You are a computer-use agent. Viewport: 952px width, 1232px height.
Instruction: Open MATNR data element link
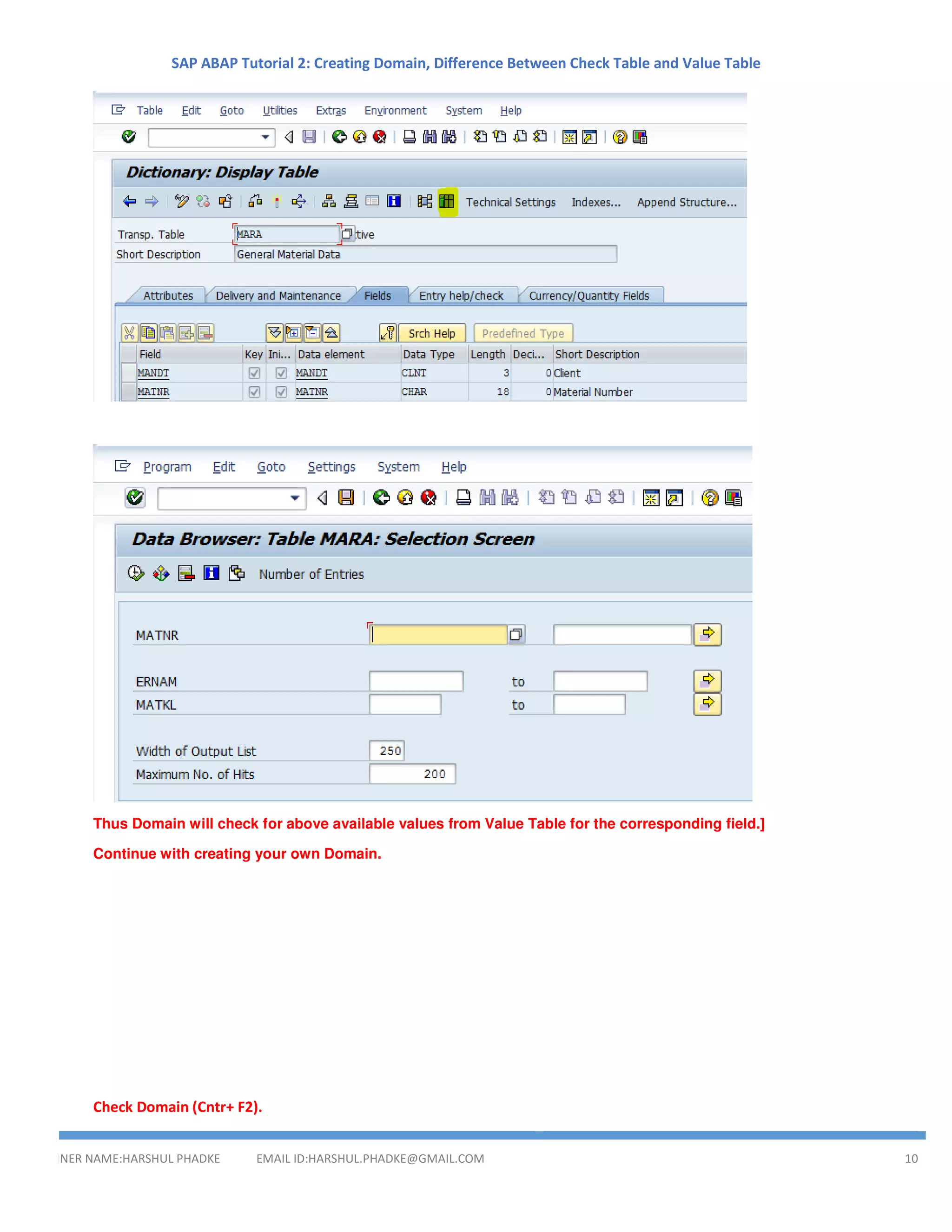coord(311,391)
